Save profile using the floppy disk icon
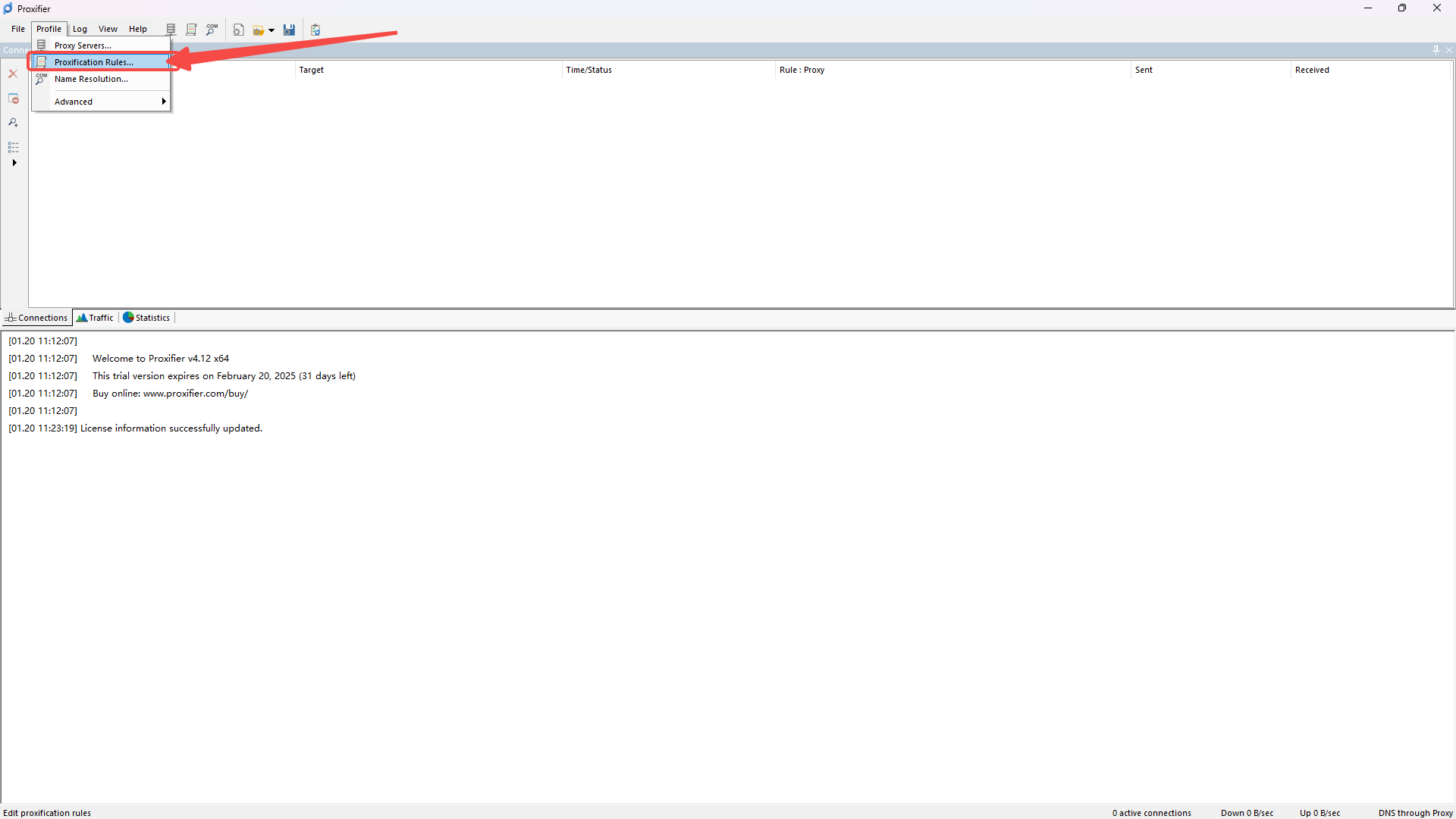Screen dimensions: 1456x819 pyautogui.click(x=289, y=30)
